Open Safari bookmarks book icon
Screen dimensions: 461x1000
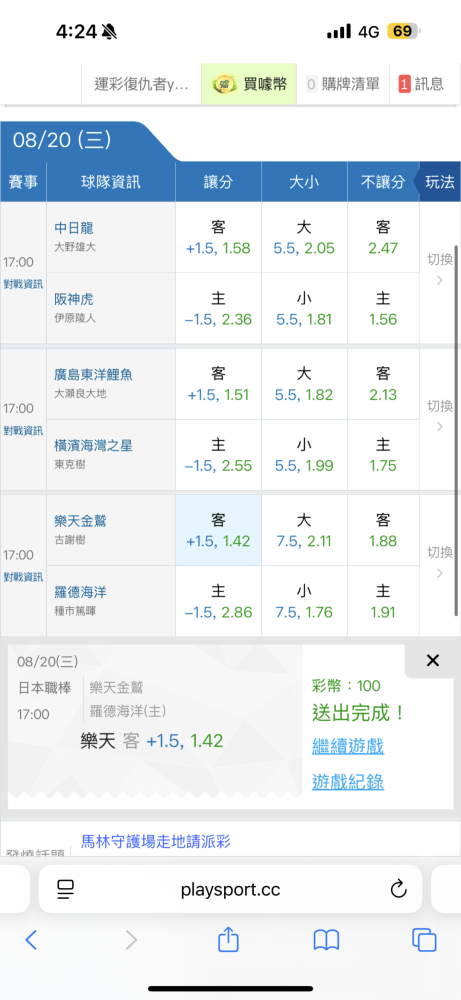tap(326, 939)
